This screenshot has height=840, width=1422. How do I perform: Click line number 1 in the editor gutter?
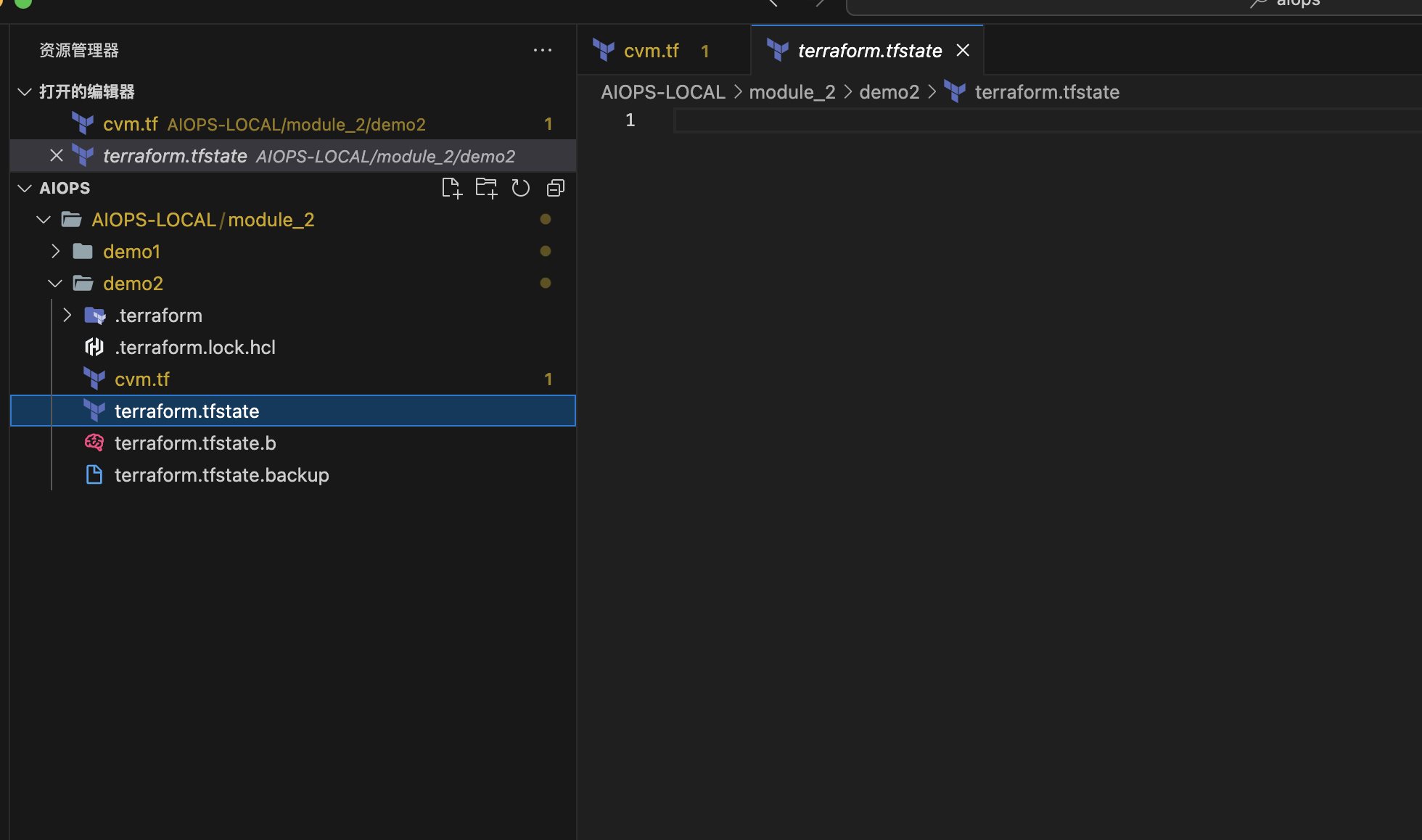point(630,120)
